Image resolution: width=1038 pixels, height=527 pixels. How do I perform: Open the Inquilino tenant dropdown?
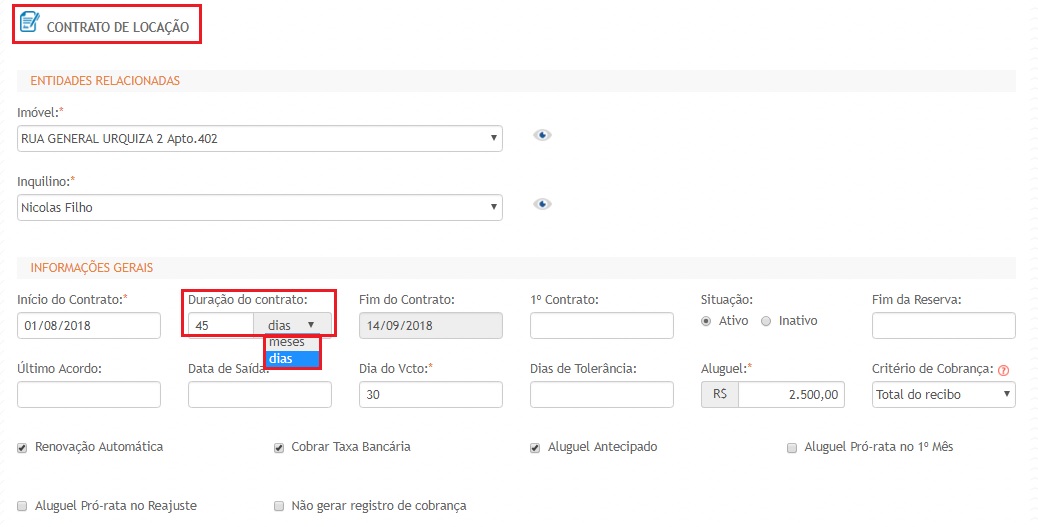tap(260, 207)
